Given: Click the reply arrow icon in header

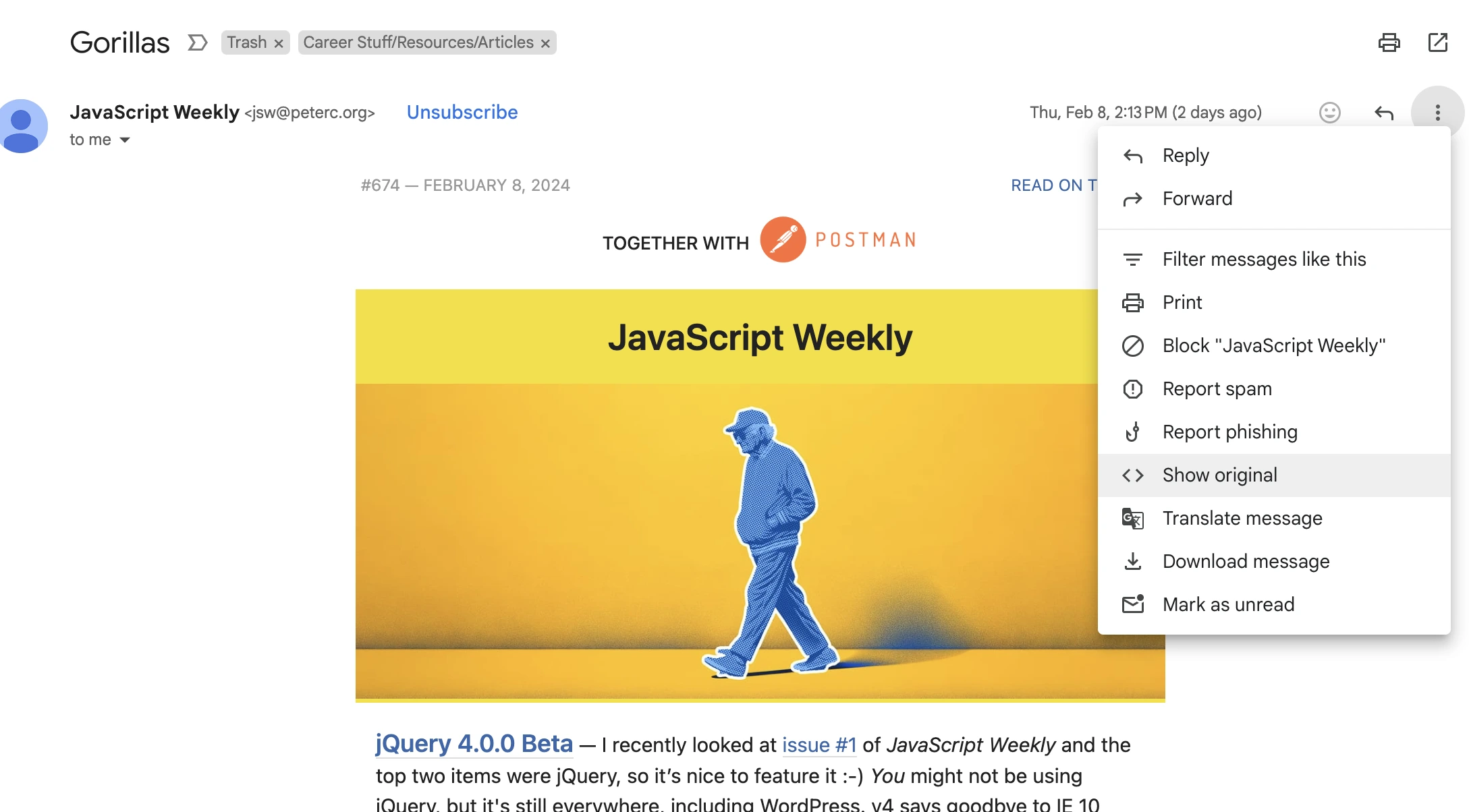Looking at the screenshot, I should pos(1384,113).
